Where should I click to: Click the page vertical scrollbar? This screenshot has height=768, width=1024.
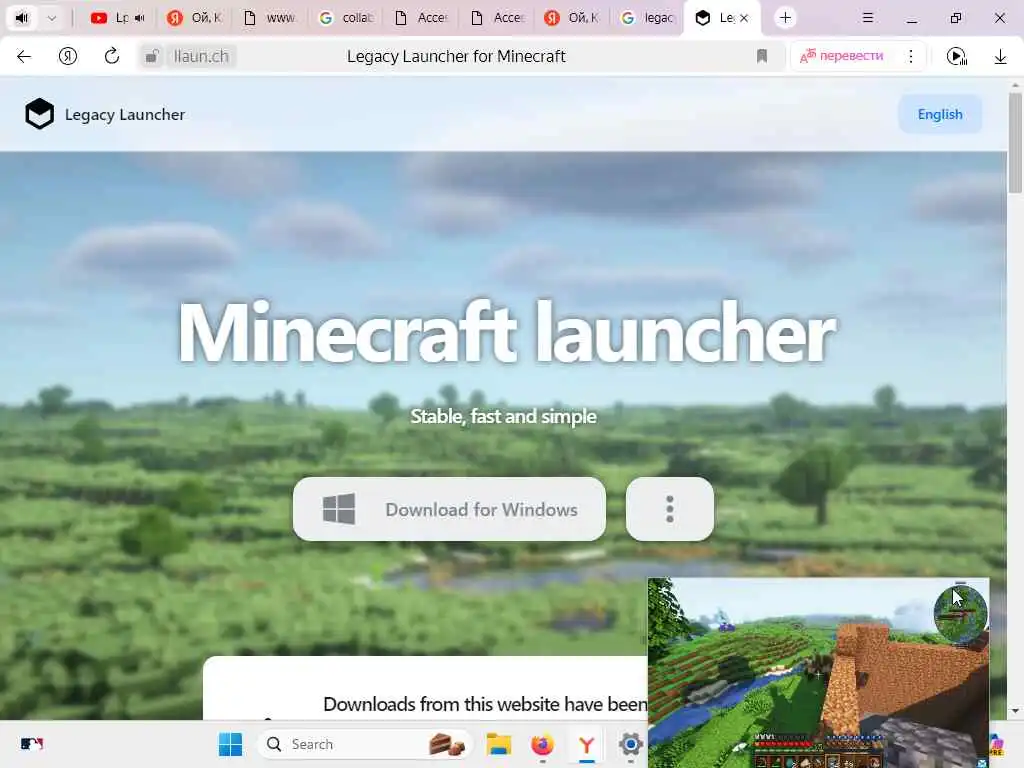pyautogui.click(x=1015, y=144)
